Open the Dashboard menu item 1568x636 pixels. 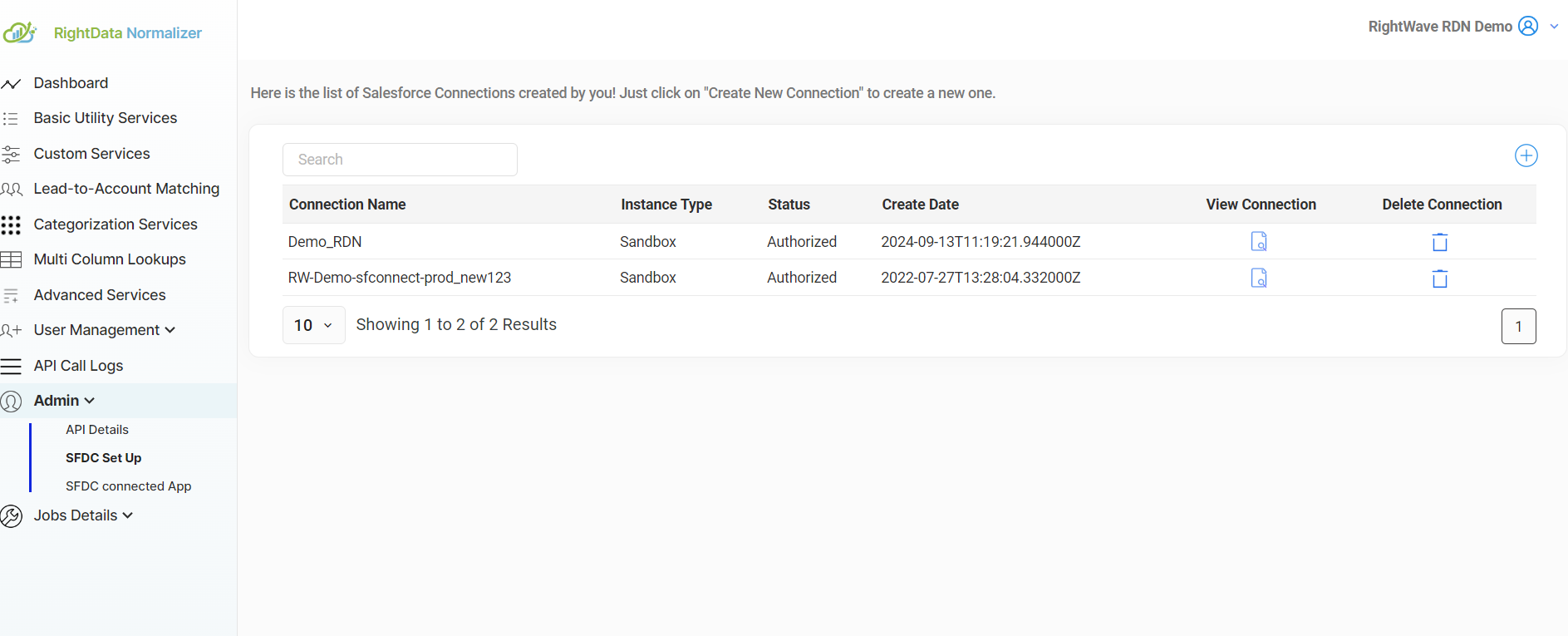point(71,83)
